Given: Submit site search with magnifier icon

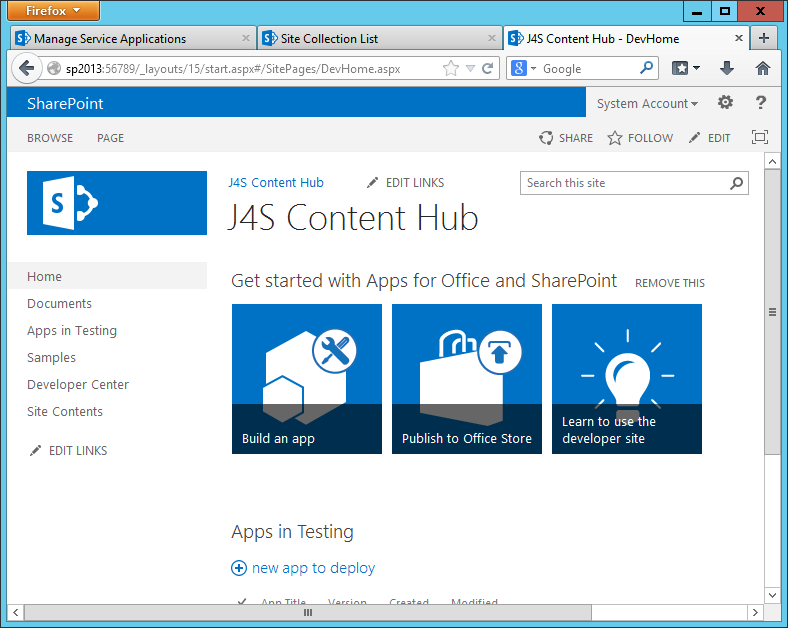Looking at the screenshot, I should (737, 183).
